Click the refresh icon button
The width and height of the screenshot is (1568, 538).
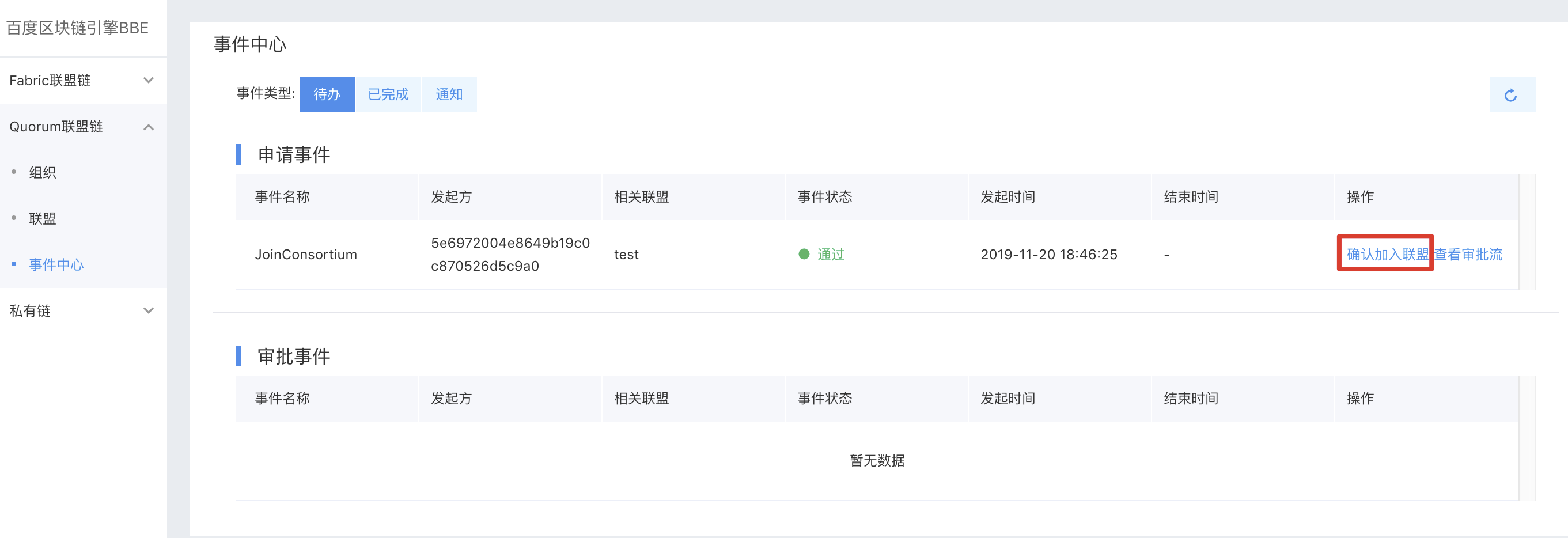point(1512,95)
